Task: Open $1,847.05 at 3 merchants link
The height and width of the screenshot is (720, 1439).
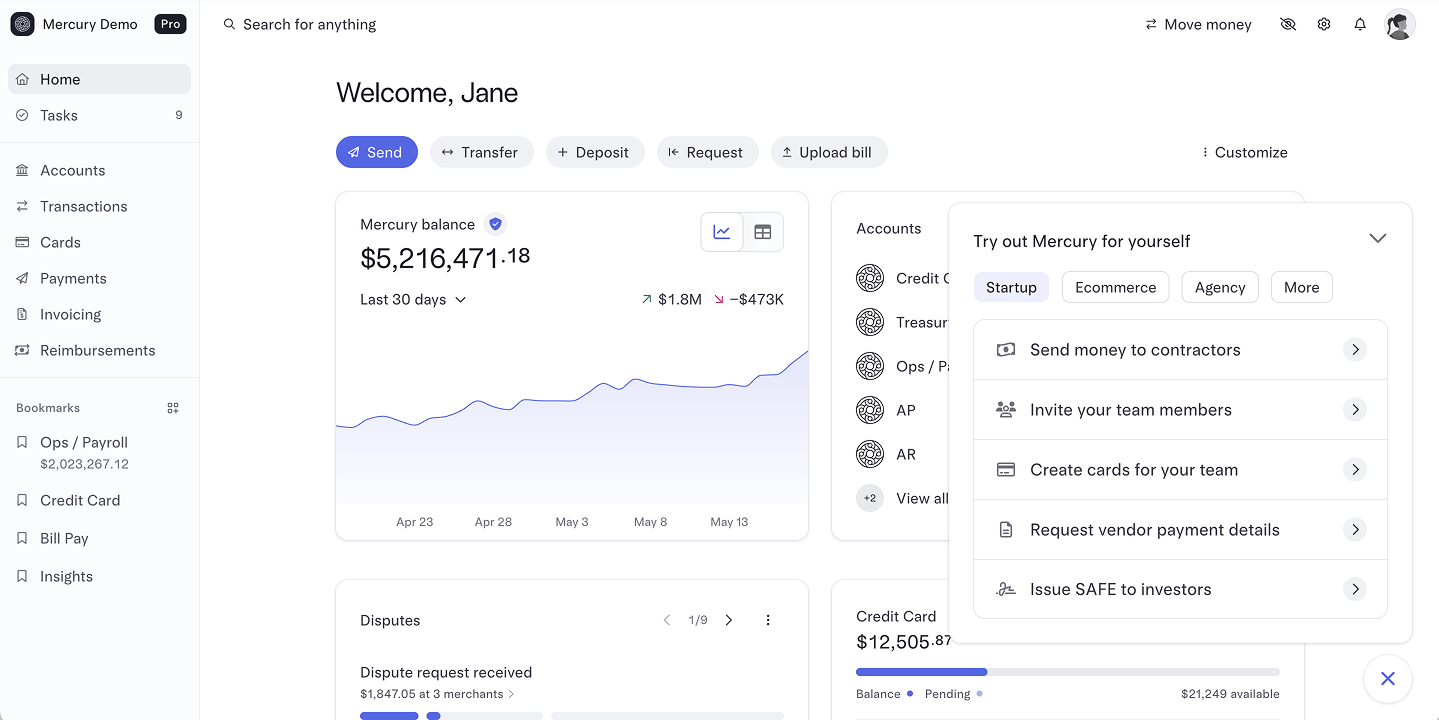Action: tap(438, 694)
